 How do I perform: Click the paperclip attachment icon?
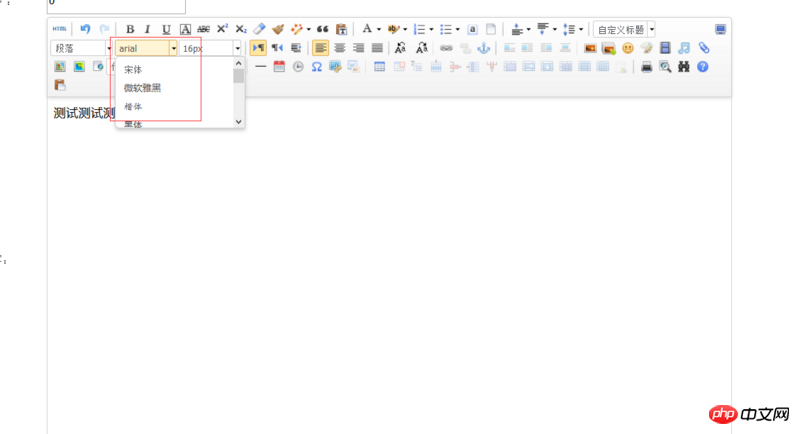click(x=704, y=48)
